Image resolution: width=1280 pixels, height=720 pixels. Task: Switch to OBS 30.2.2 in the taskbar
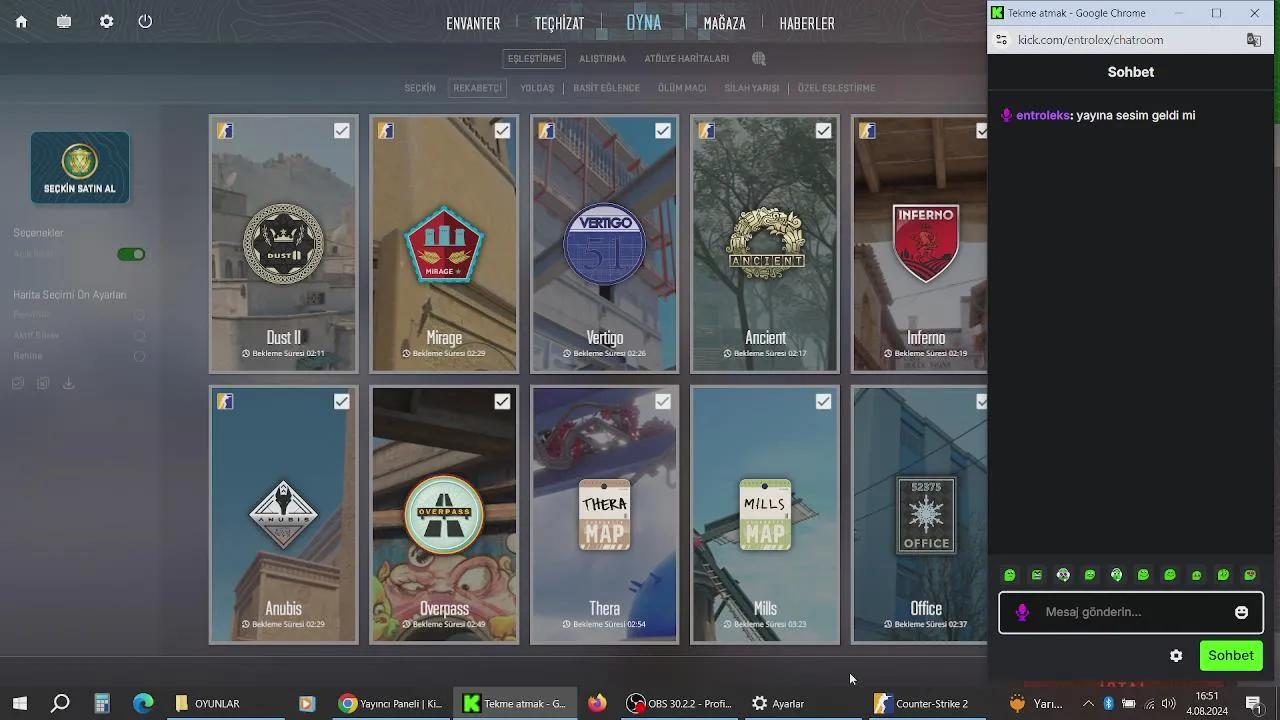[680, 703]
